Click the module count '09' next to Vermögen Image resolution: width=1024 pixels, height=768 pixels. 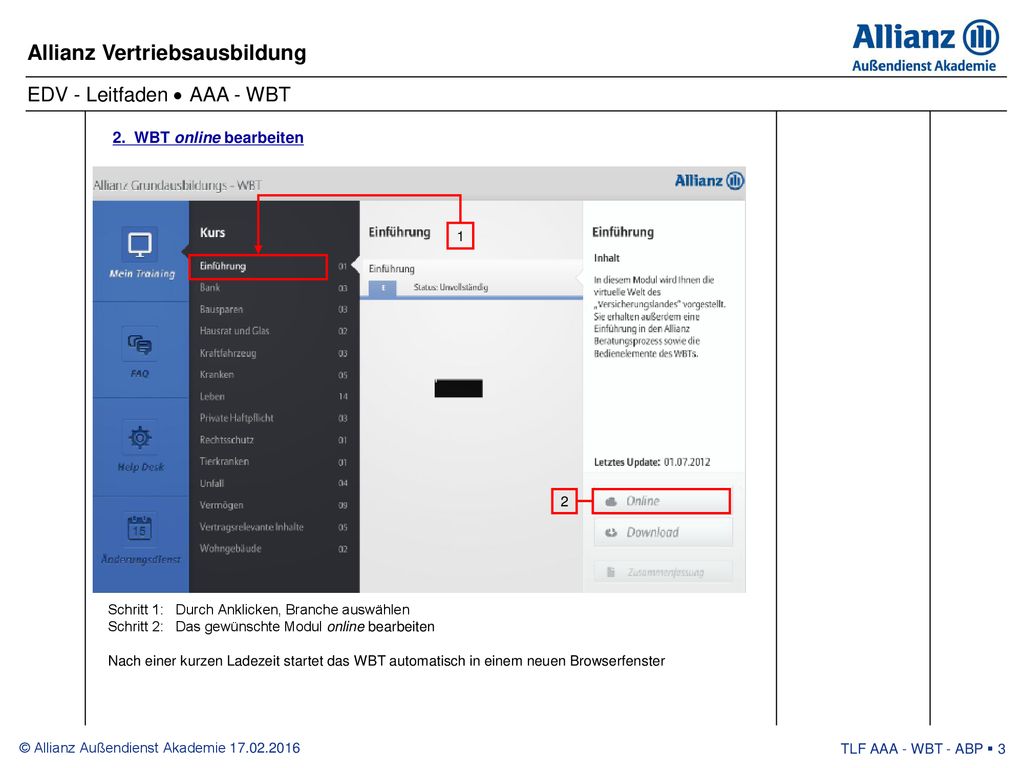click(343, 505)
